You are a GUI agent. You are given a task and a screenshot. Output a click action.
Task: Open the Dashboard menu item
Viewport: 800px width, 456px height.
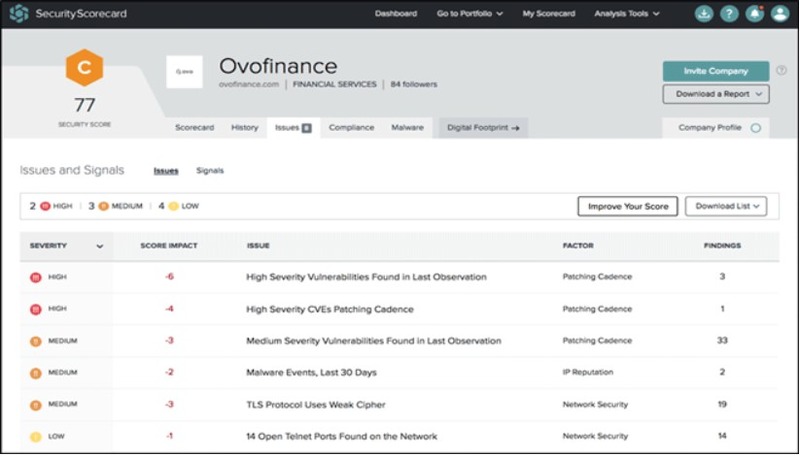pos(396,14)
